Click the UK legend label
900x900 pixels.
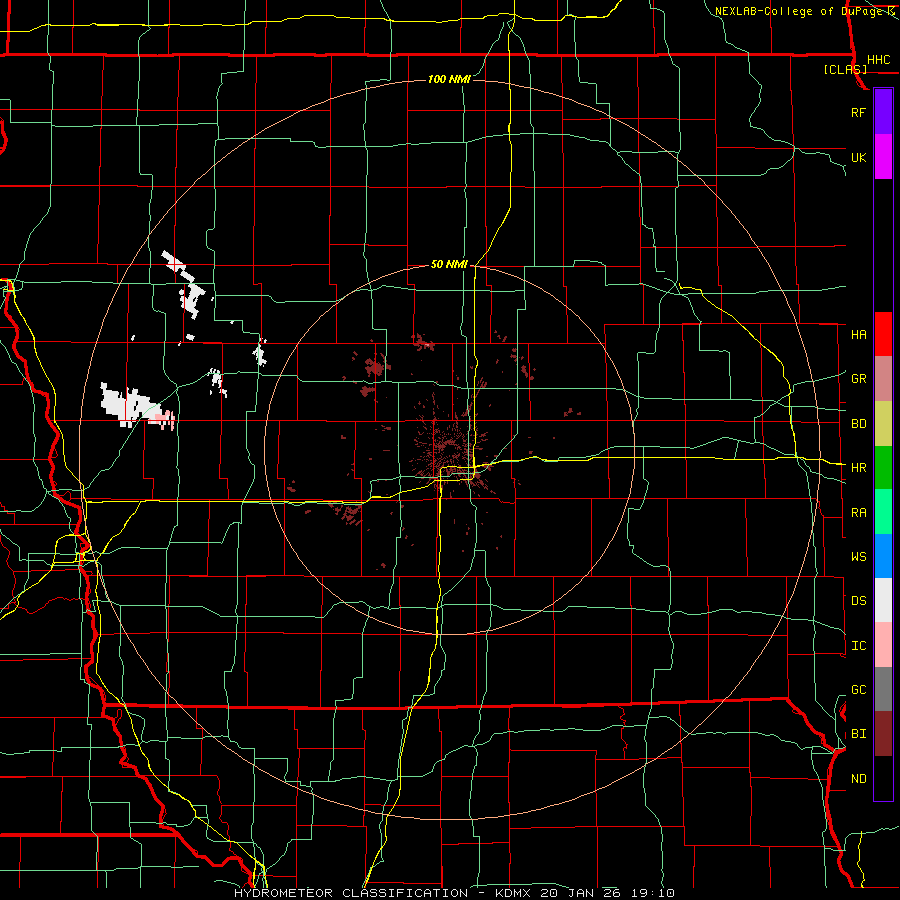(x=859, y=157)
